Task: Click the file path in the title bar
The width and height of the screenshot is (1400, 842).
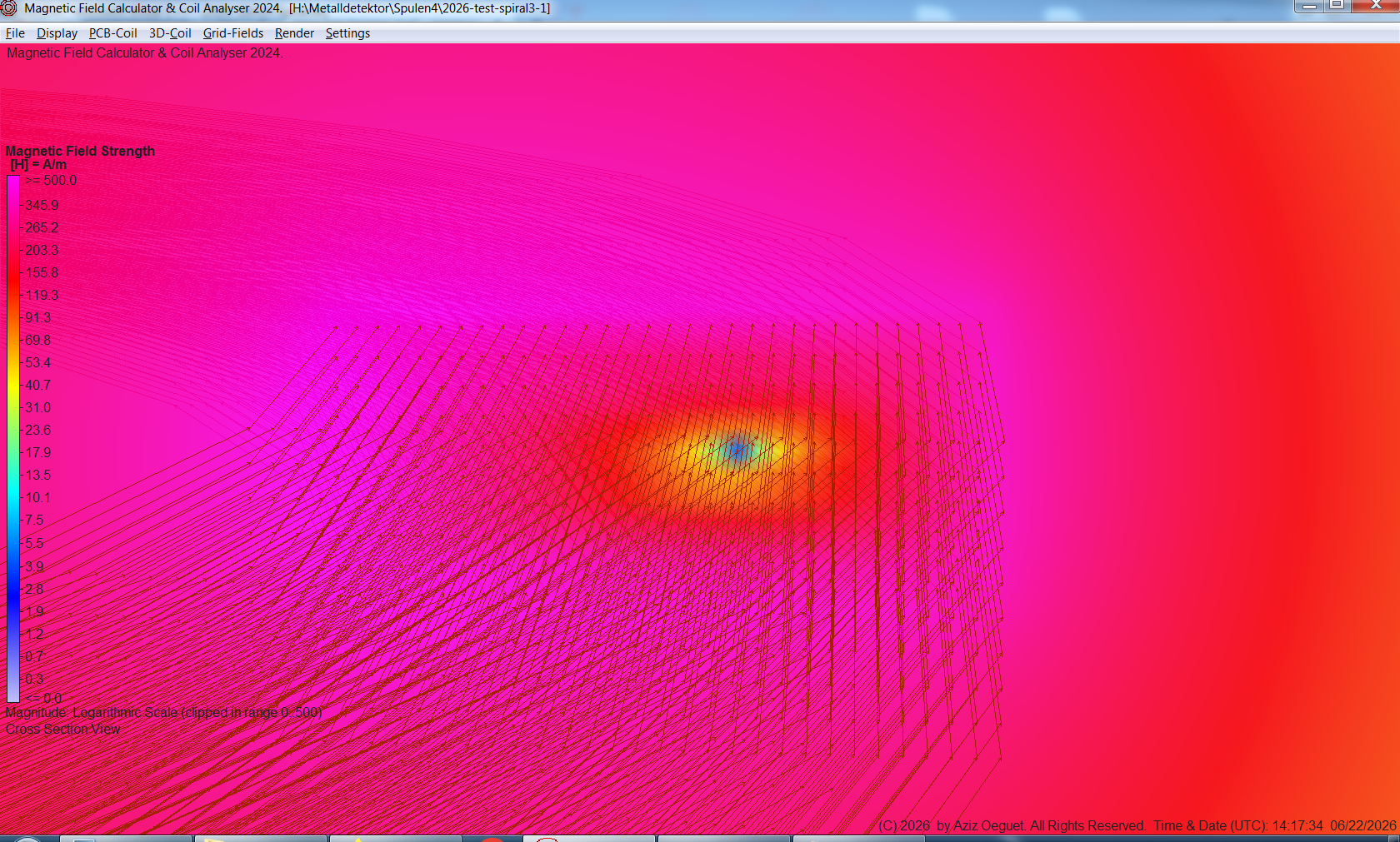Action: [420, 8]
